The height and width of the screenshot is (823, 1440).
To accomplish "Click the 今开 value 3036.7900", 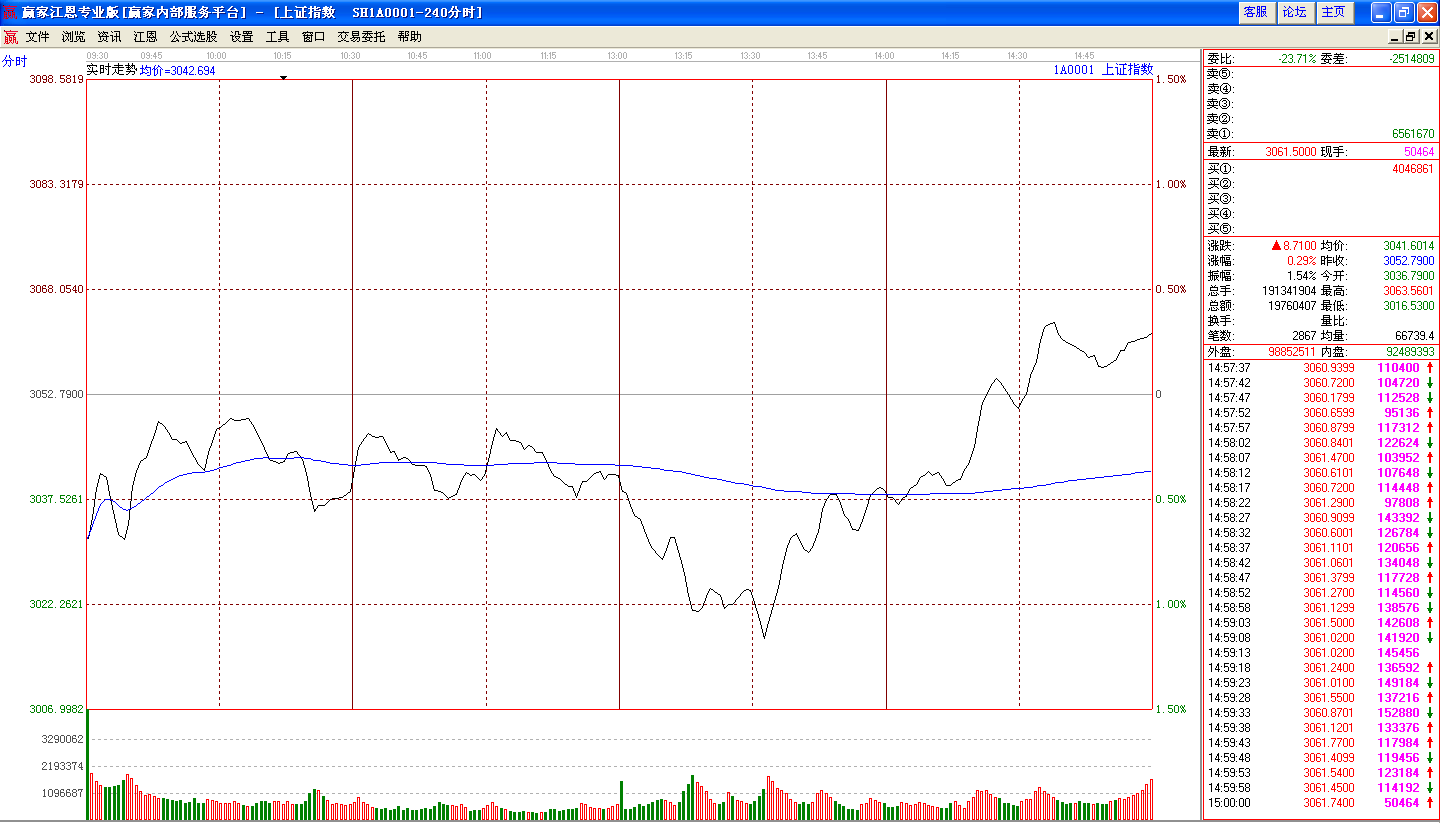I will coord(1409,276).
